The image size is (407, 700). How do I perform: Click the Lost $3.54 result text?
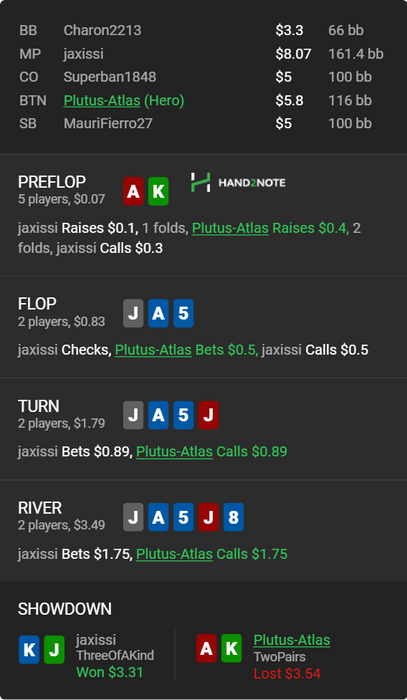click(x=287, y=673)
